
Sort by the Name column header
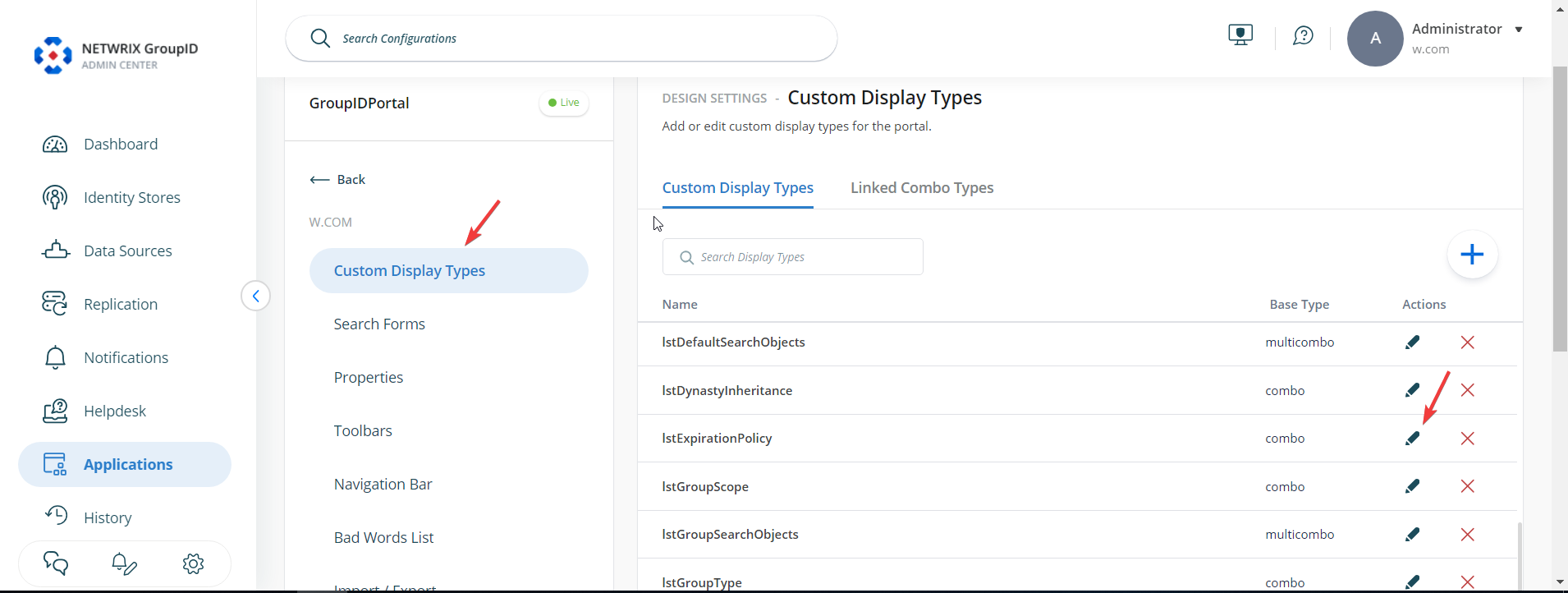680,305
